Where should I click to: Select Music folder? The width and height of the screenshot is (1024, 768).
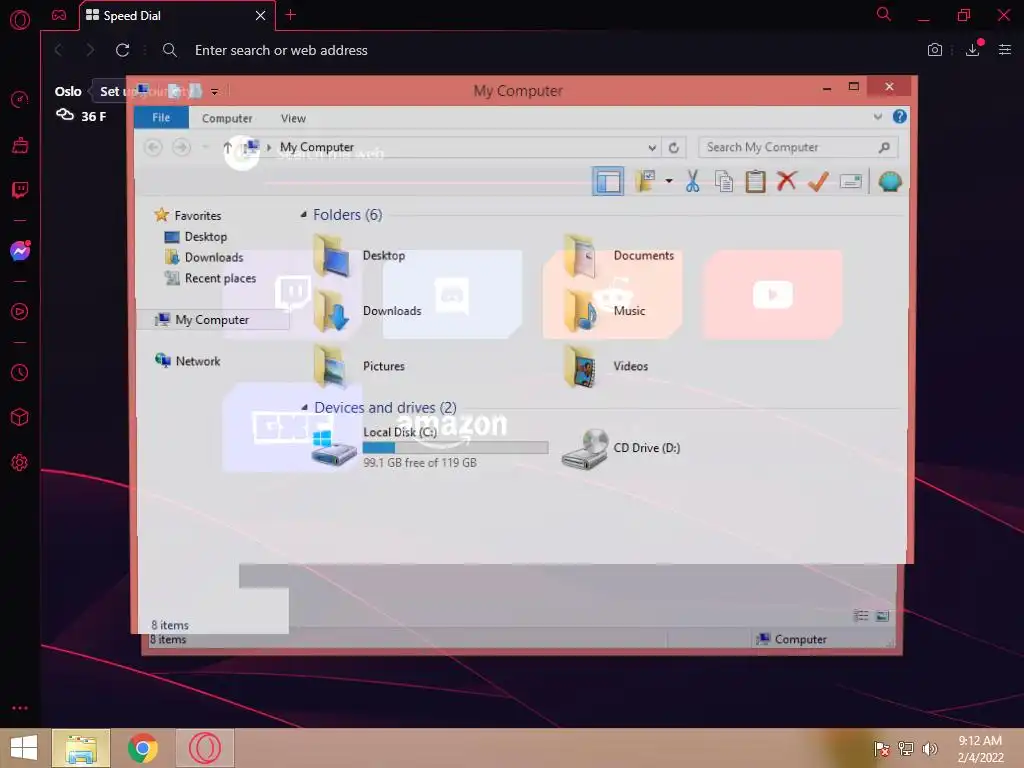point(605,311)
